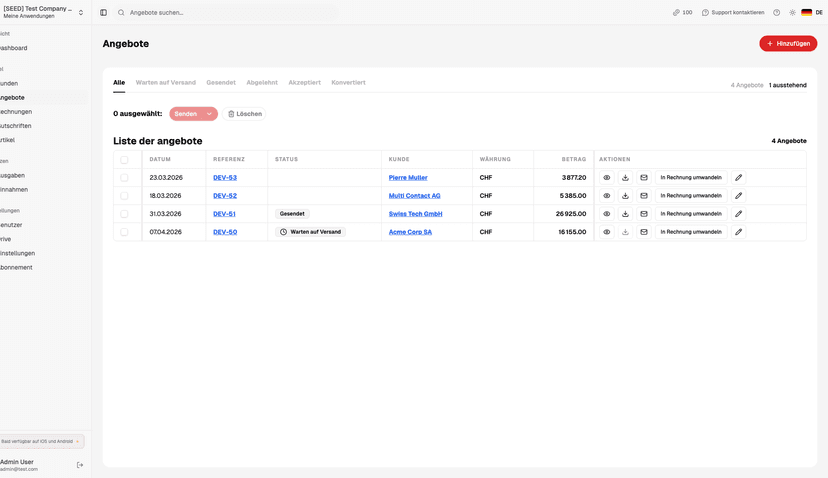The height and width of the screenshot is (478, 828).
Task: Click the red Hinzufügen button
Action: [788, 44]
